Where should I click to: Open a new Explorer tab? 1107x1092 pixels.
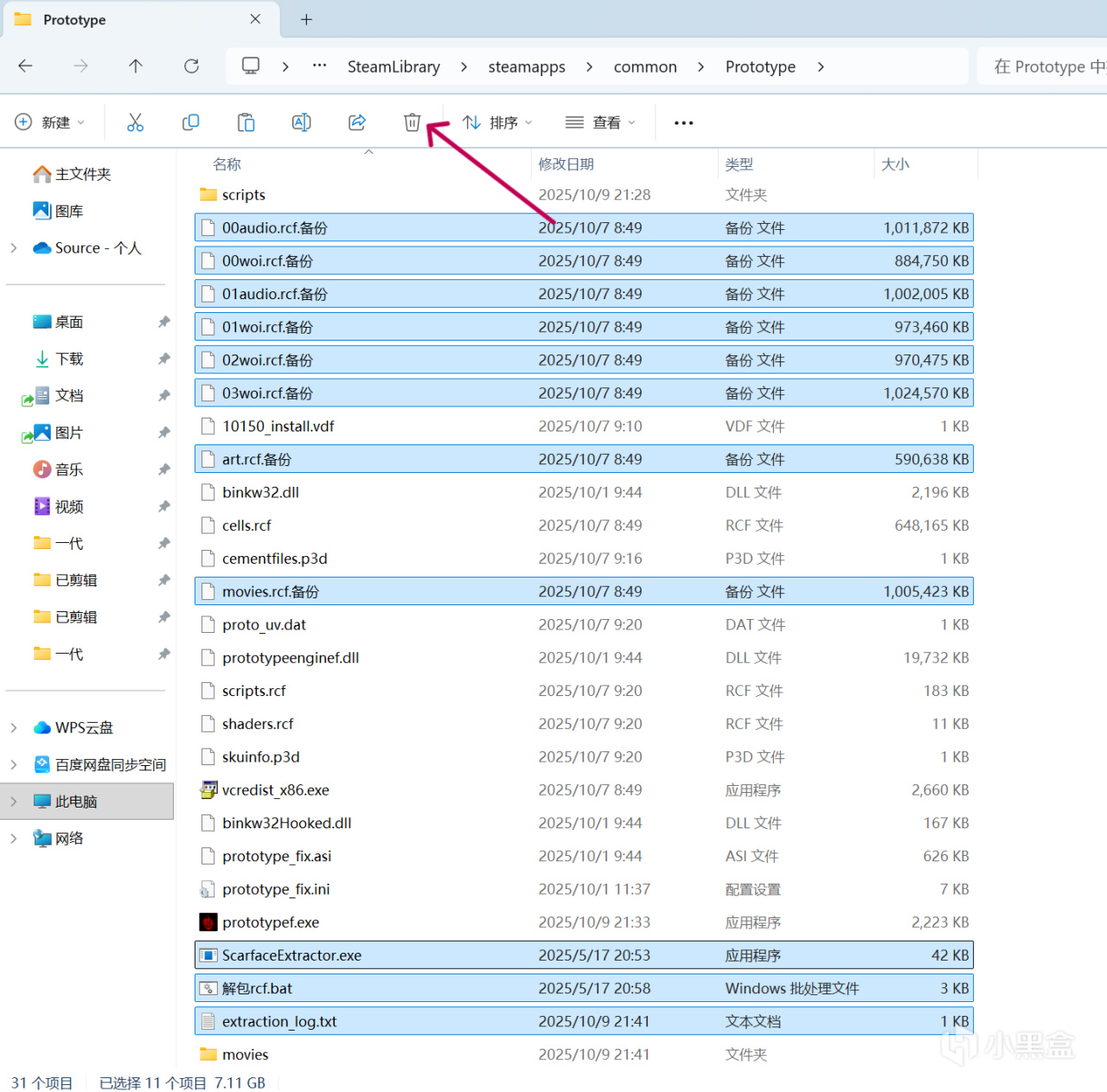click(x=306, y=19)
